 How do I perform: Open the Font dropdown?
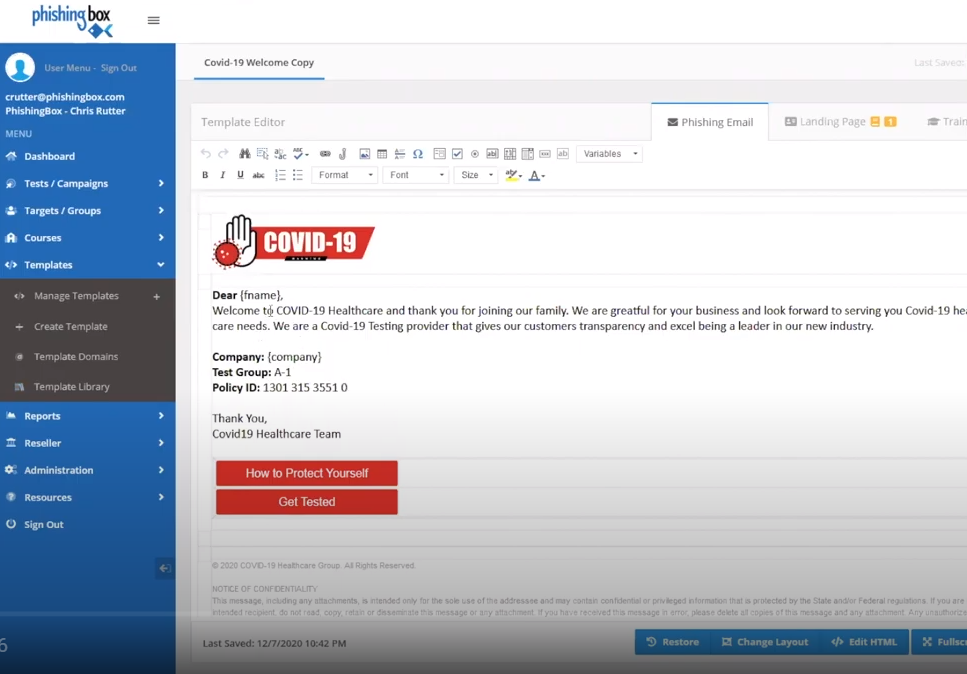[413, 174]
